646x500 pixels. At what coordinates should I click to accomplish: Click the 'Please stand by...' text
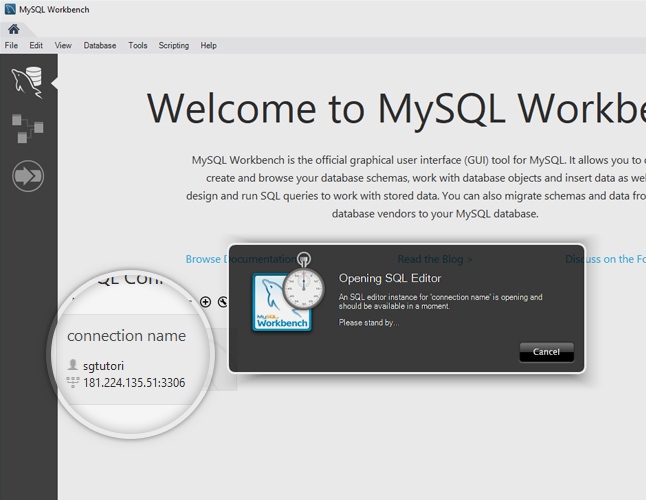(x=369, y=322)
